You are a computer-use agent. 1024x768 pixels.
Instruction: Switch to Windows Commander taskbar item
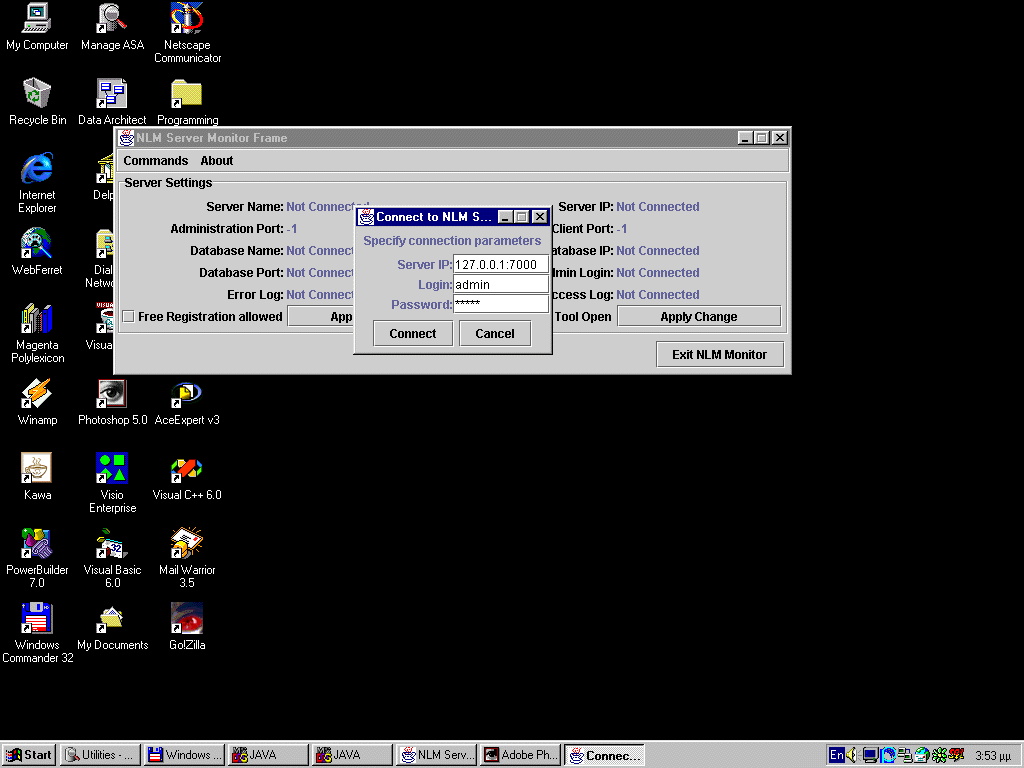click(x=184, y=755)
